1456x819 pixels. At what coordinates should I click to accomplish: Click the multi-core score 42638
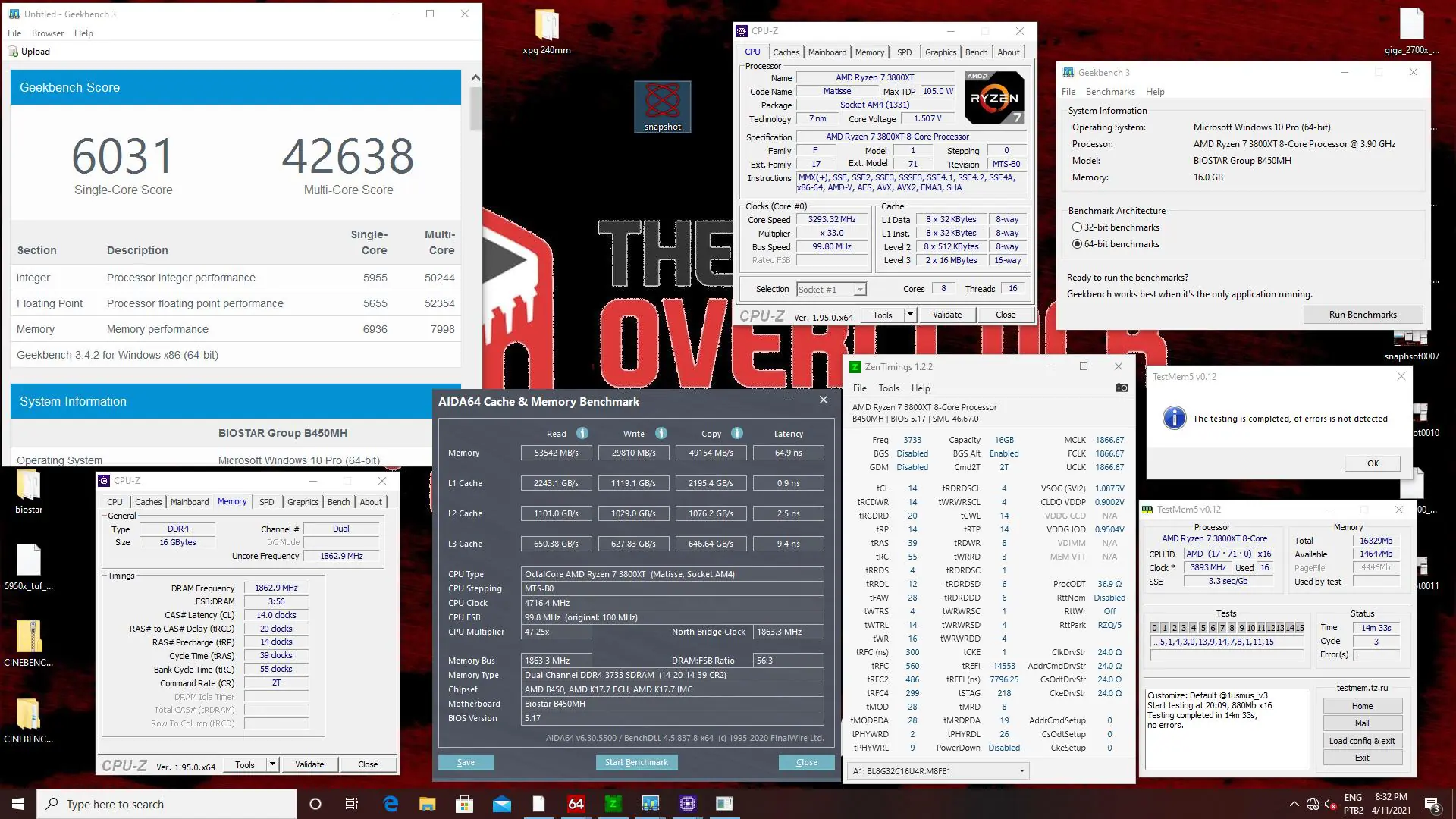(x=348, y=156)
